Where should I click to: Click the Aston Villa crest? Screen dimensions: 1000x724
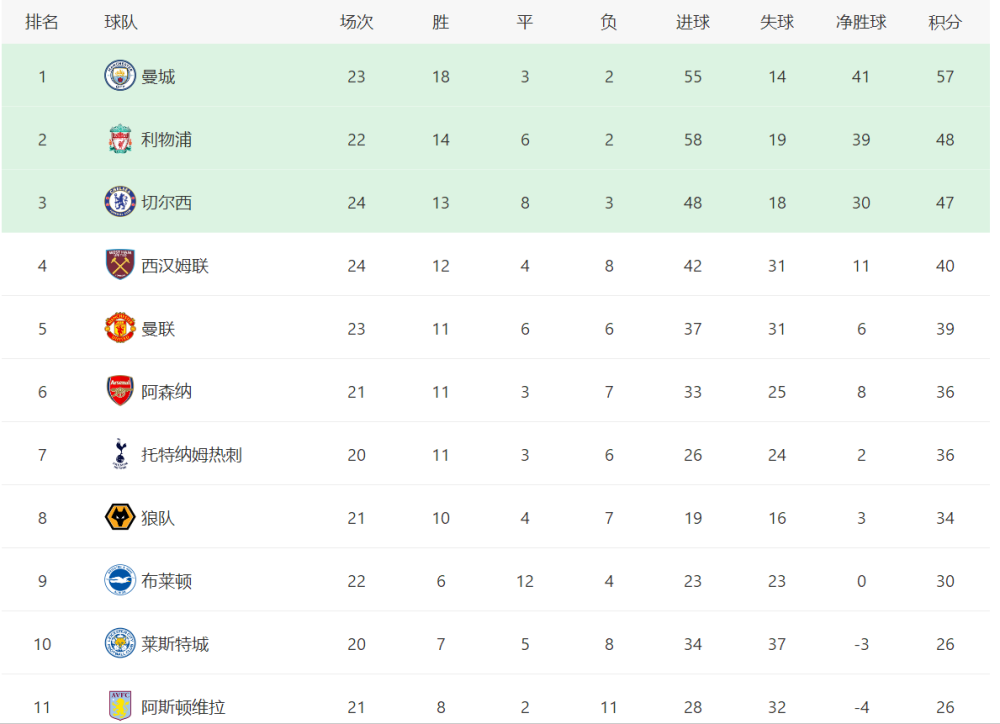pyautogui.click(x=120, y=706)
